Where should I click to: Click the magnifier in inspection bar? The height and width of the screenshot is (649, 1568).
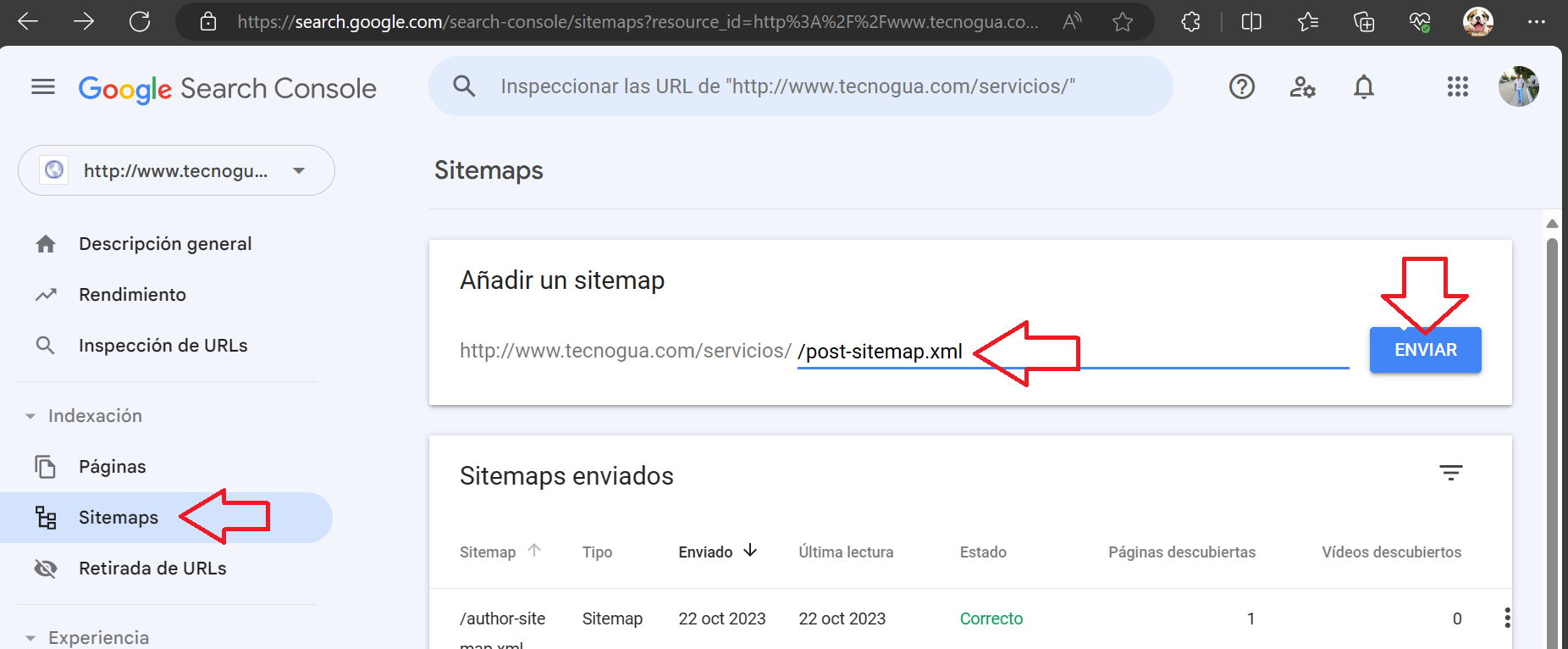click(464, 86)
